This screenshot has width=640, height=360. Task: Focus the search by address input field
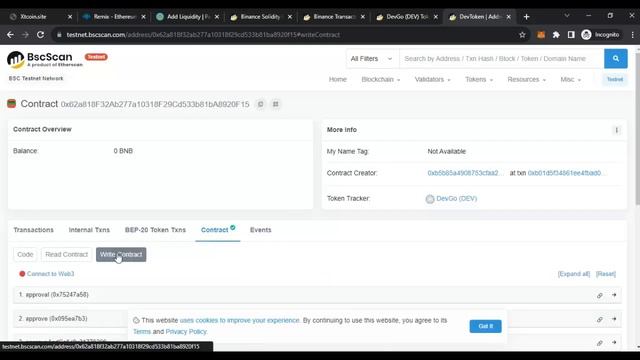(x=501, y=59)
